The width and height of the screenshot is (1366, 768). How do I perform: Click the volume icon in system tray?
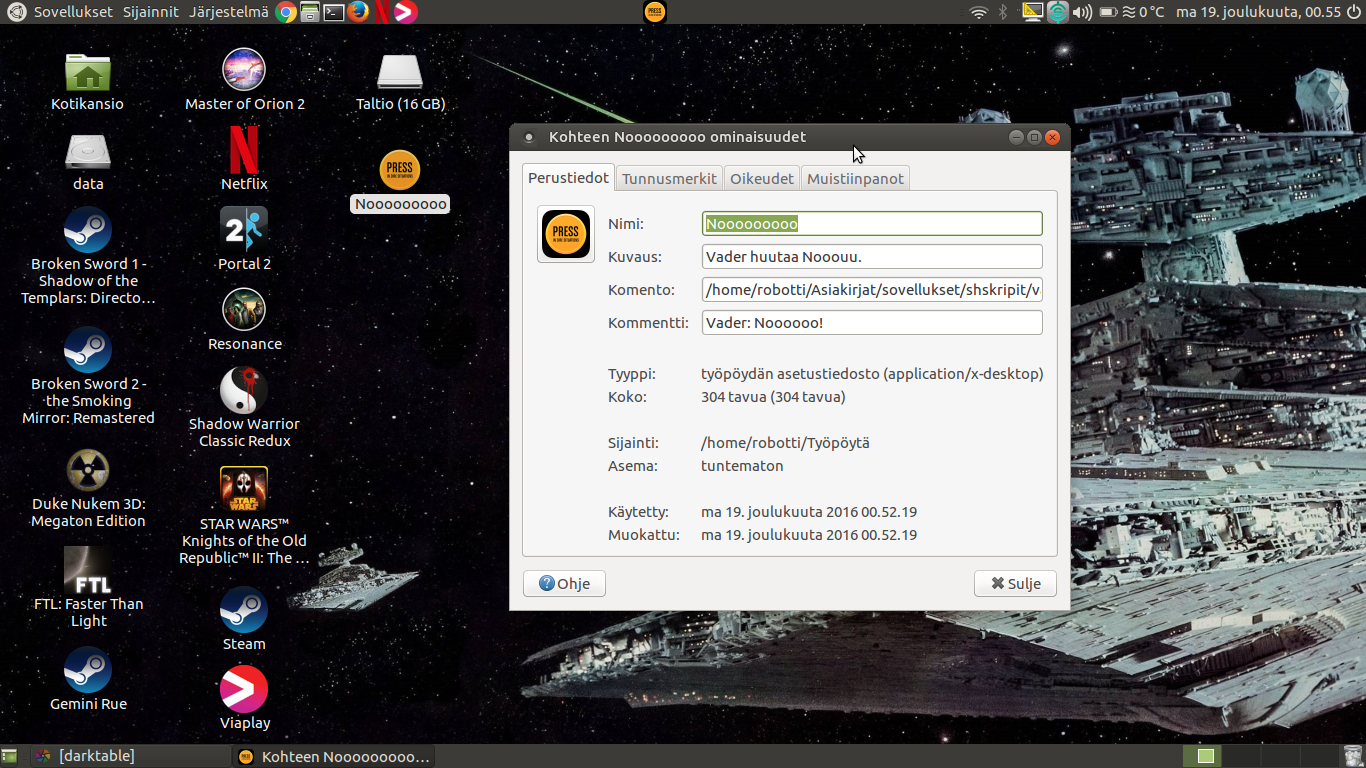tap(1082, 12)
